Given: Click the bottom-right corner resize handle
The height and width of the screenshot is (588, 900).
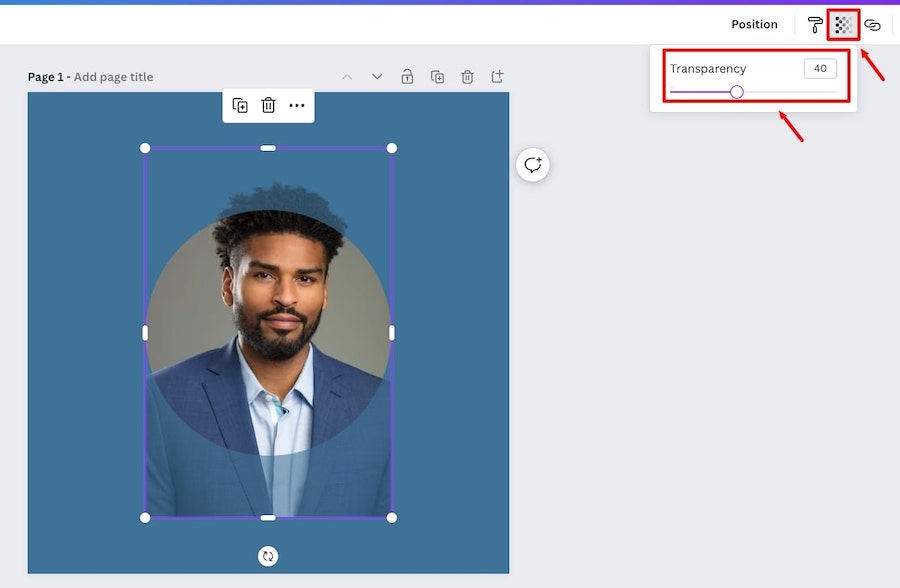Looking at the screenshot, I should (391, 518).
